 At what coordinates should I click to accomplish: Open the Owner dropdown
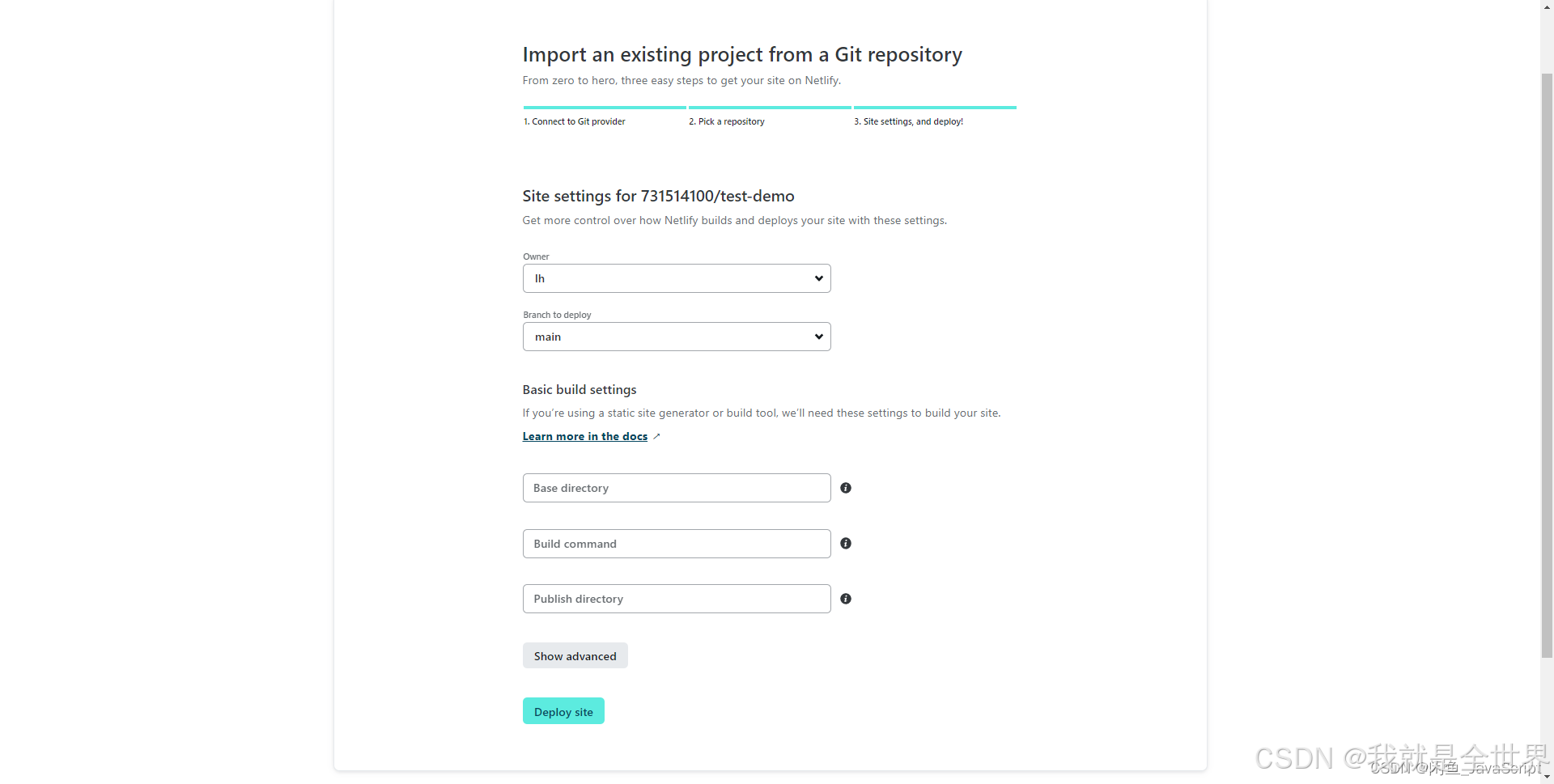pyautogui.click(x=677, y=278)
